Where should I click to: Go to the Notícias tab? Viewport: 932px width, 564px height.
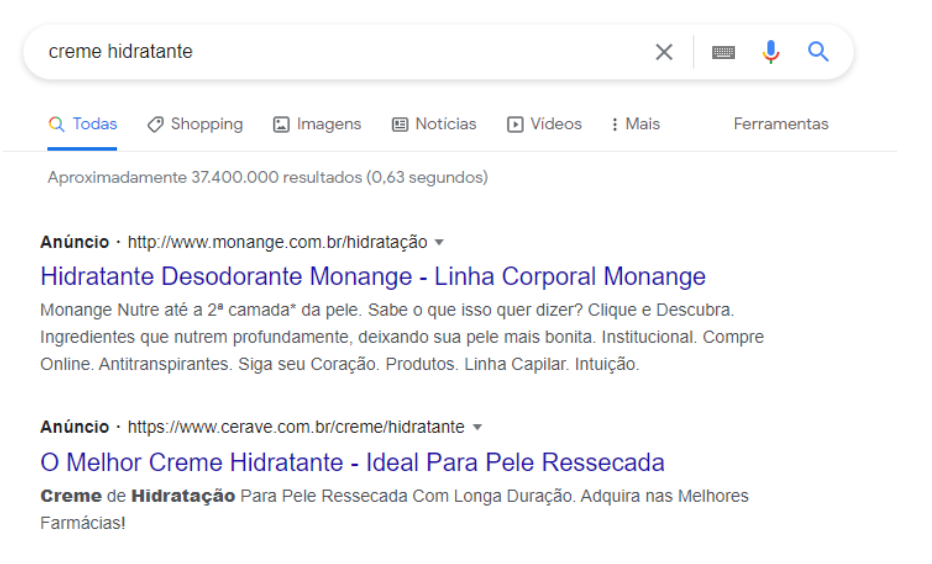(434, 124)
